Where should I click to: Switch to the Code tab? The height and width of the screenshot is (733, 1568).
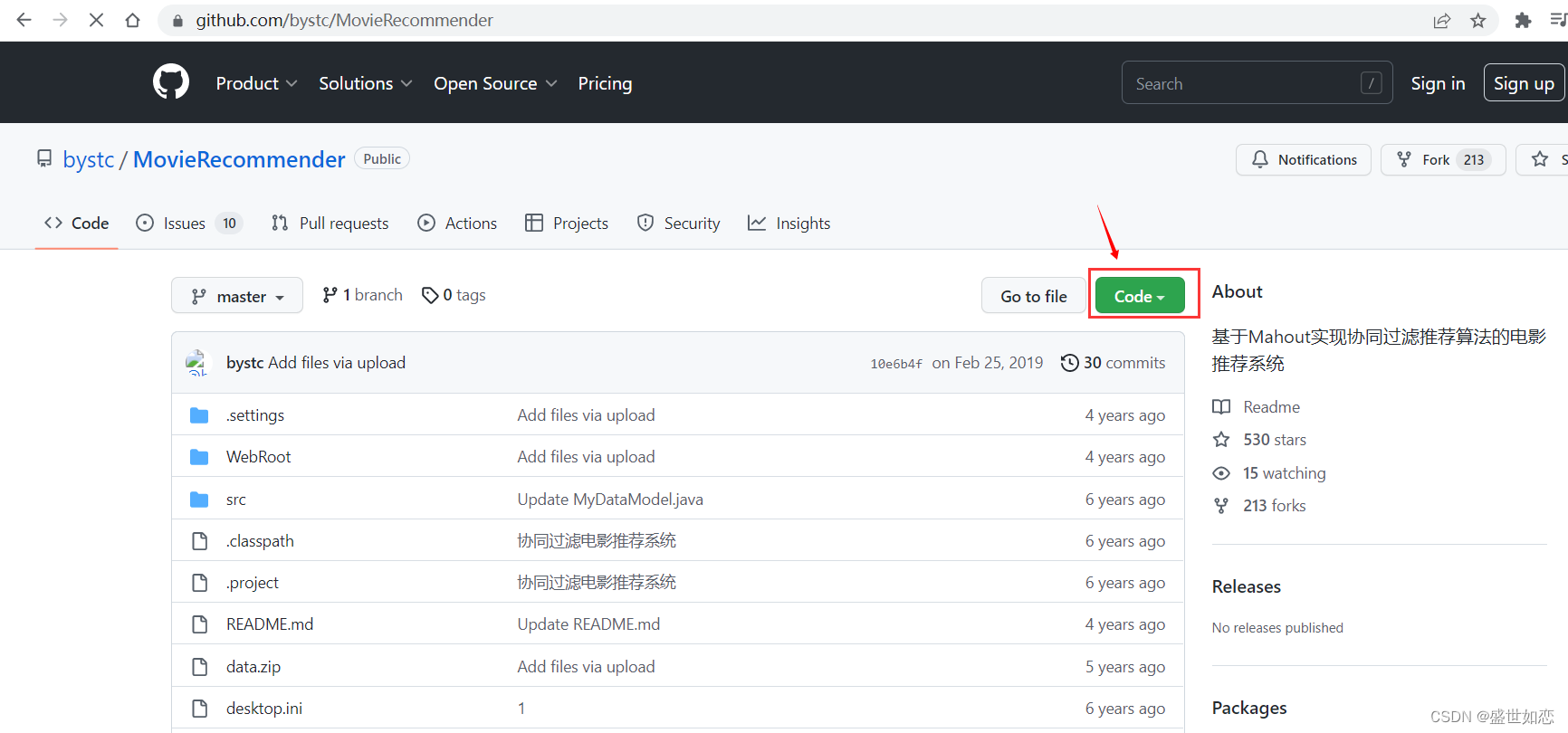pos(77,224)
